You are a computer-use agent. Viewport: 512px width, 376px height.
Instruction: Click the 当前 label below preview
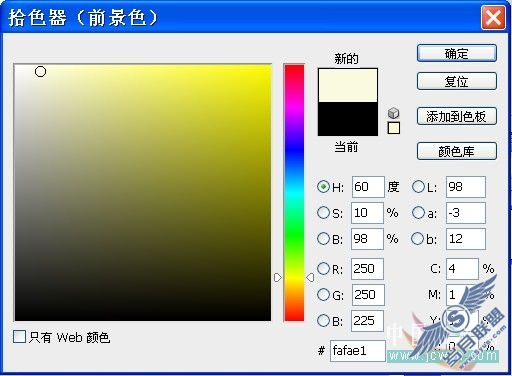pyautogui.click(x=347, y=147)
